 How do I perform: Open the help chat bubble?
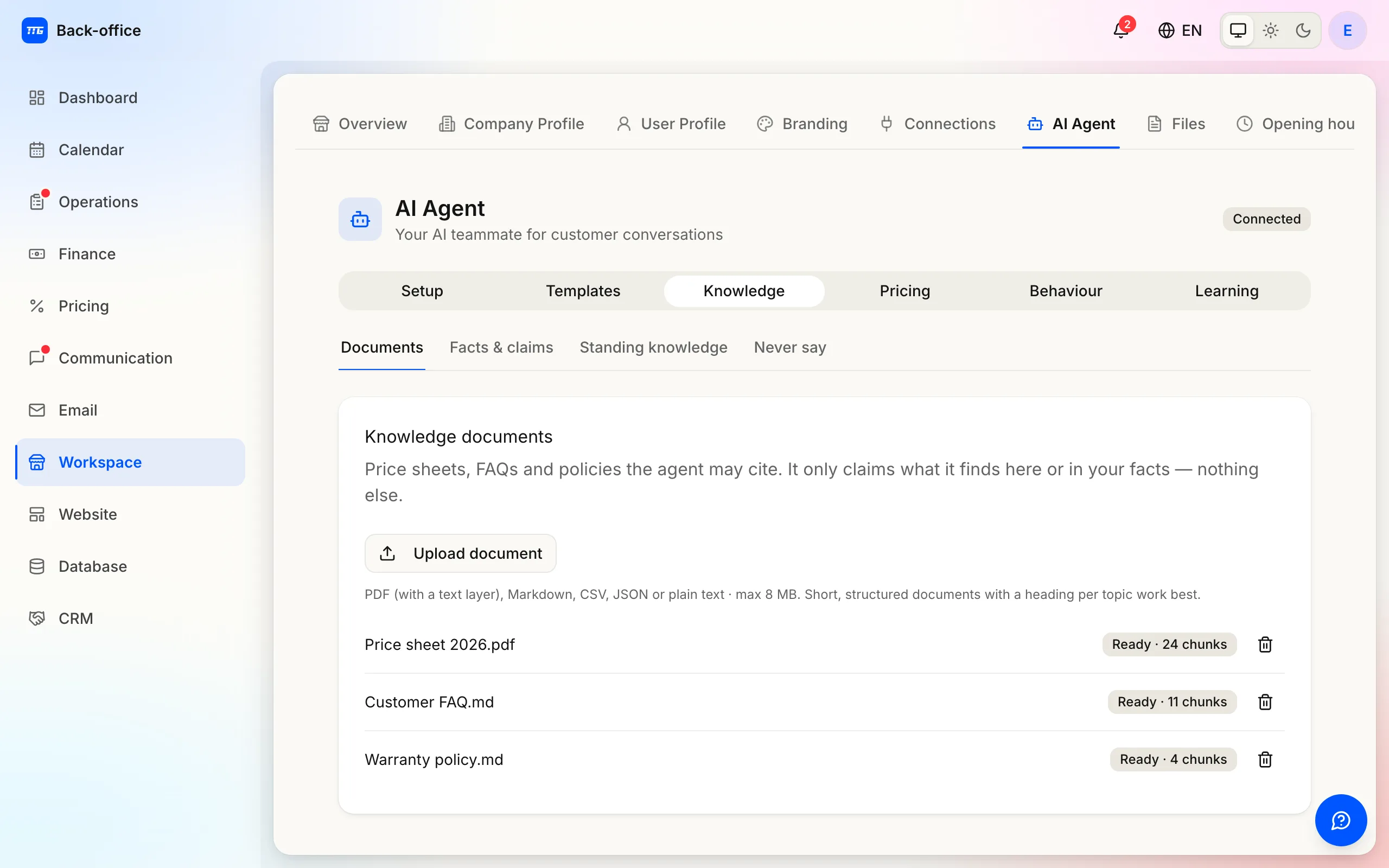(x=1341, y=820)
